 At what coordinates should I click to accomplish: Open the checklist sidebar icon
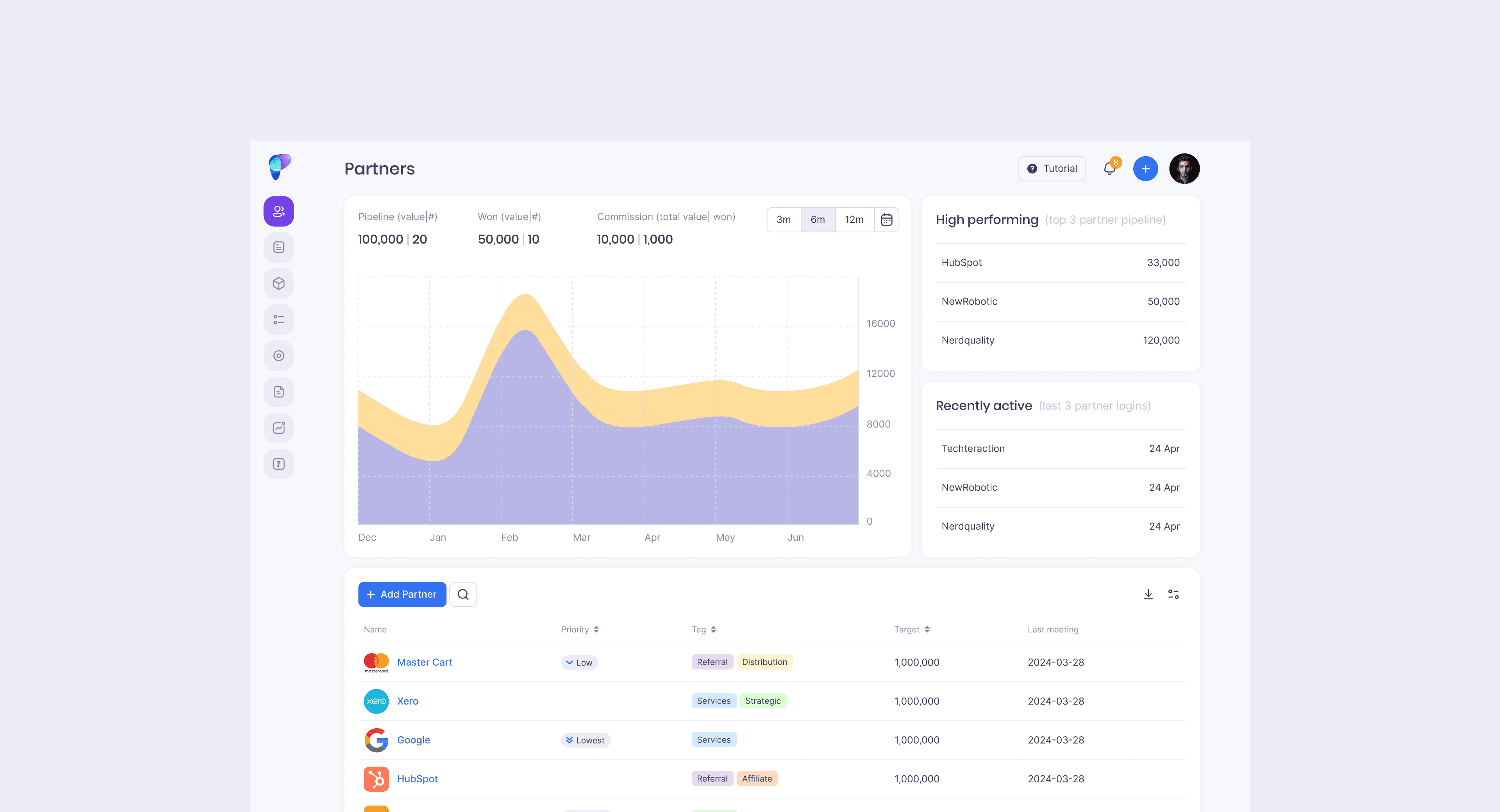pyautogui.click(x=279, y=320)
